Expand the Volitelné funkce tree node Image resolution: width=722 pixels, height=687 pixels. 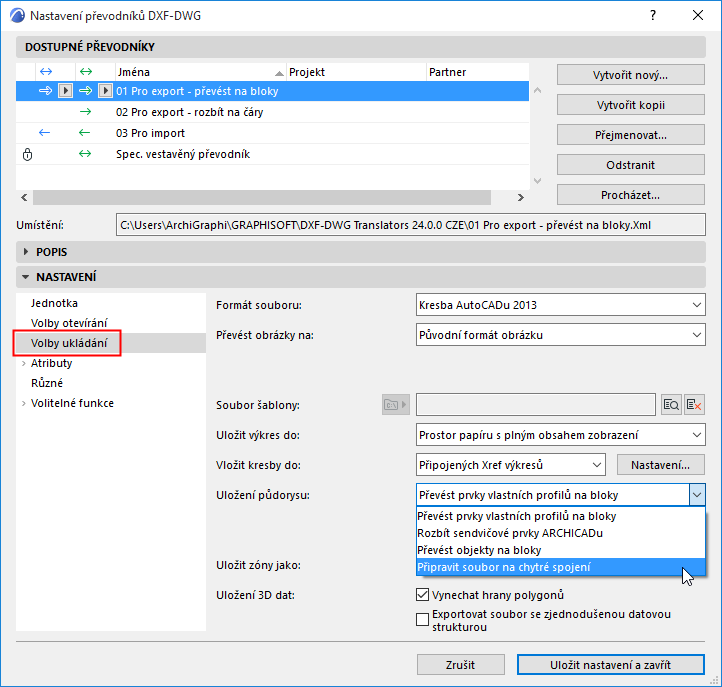click(x=23, y=403)
